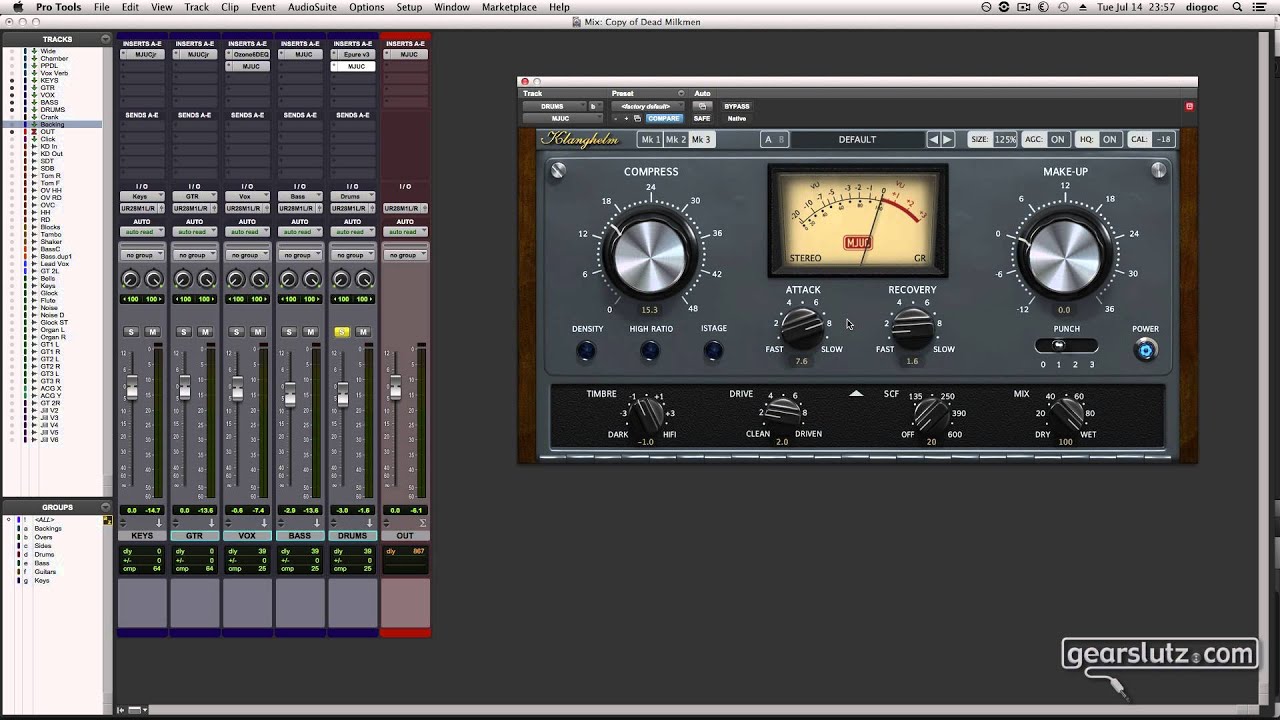Viewport: 1280px width, 720px height.
Task: Open Bass input path dropdown
Action: [x=300, y=197]
